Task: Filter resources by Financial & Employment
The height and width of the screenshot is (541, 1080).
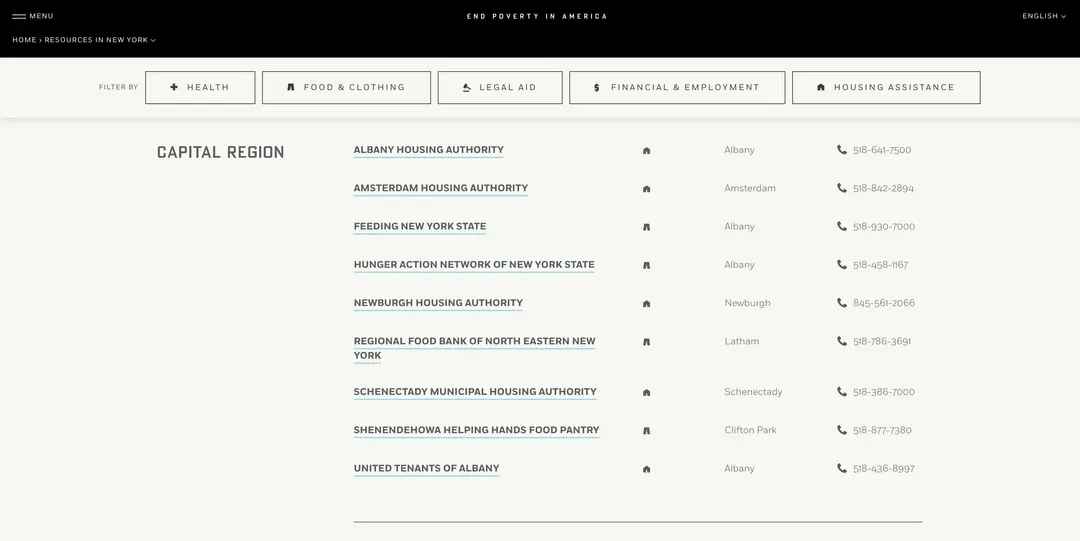Action: click(x=677, y=88)
